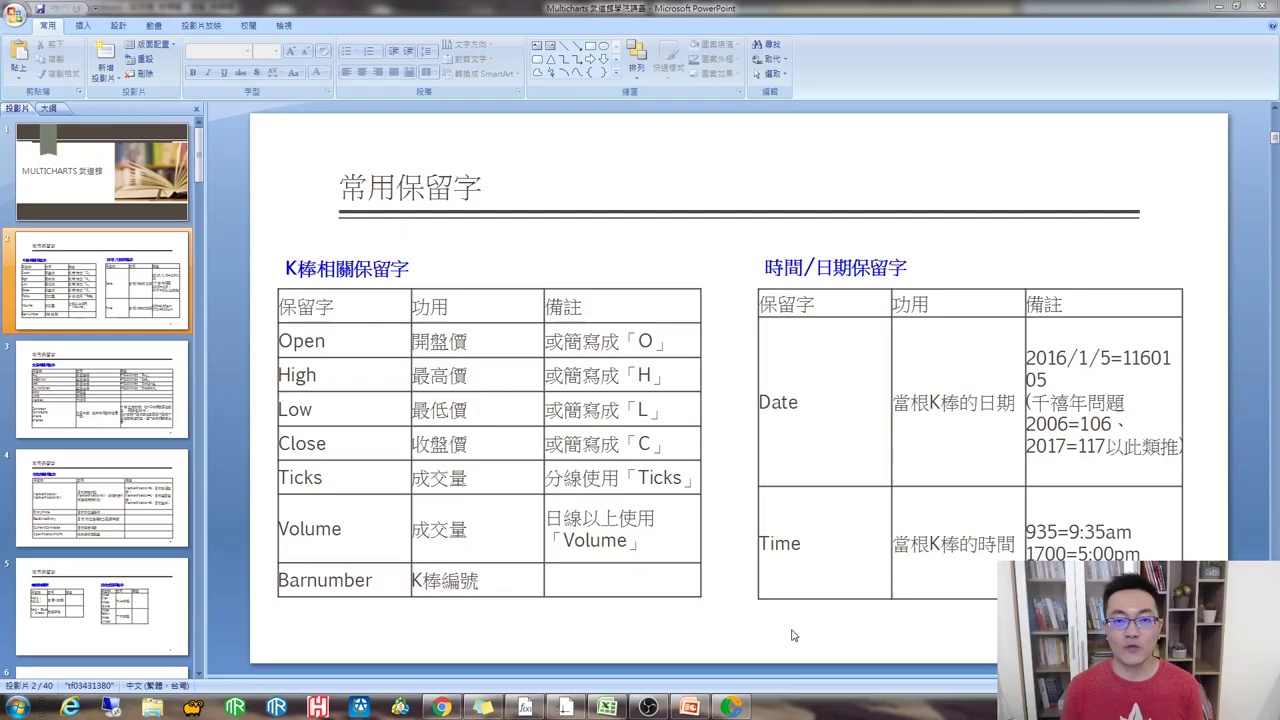Select slide 5 thumbnail

pyautogui.click(x=102, y=606)
